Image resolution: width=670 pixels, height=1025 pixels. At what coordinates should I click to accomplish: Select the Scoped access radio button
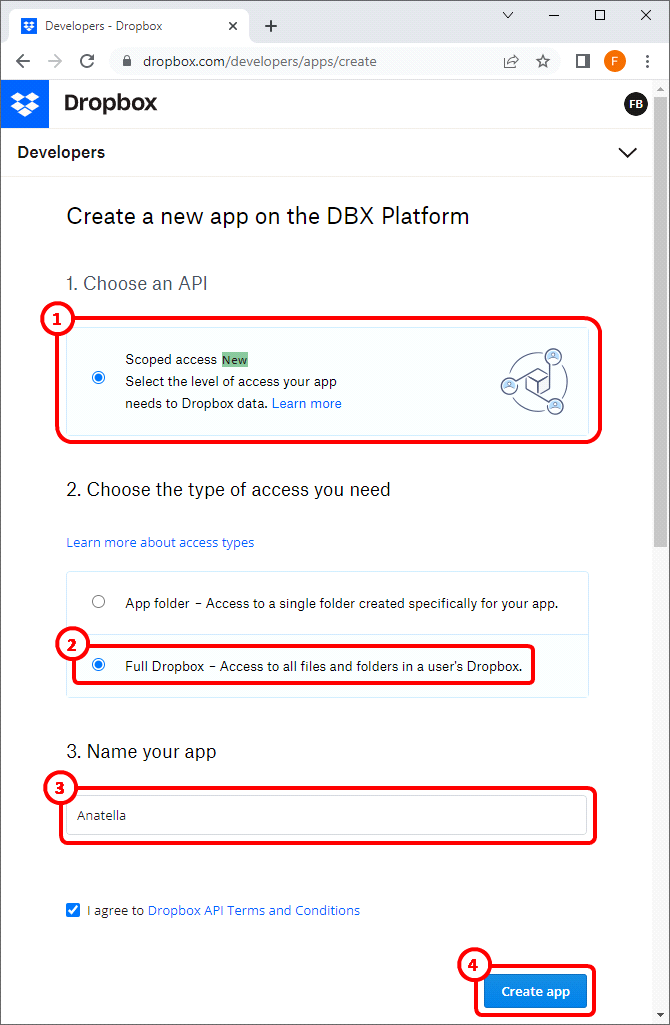(x=99, y=378)
